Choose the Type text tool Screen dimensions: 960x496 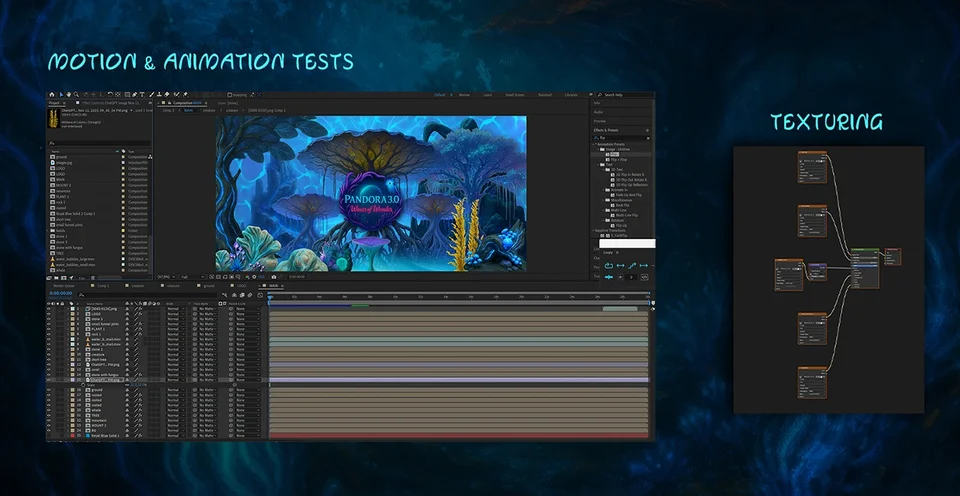(142, 95)
